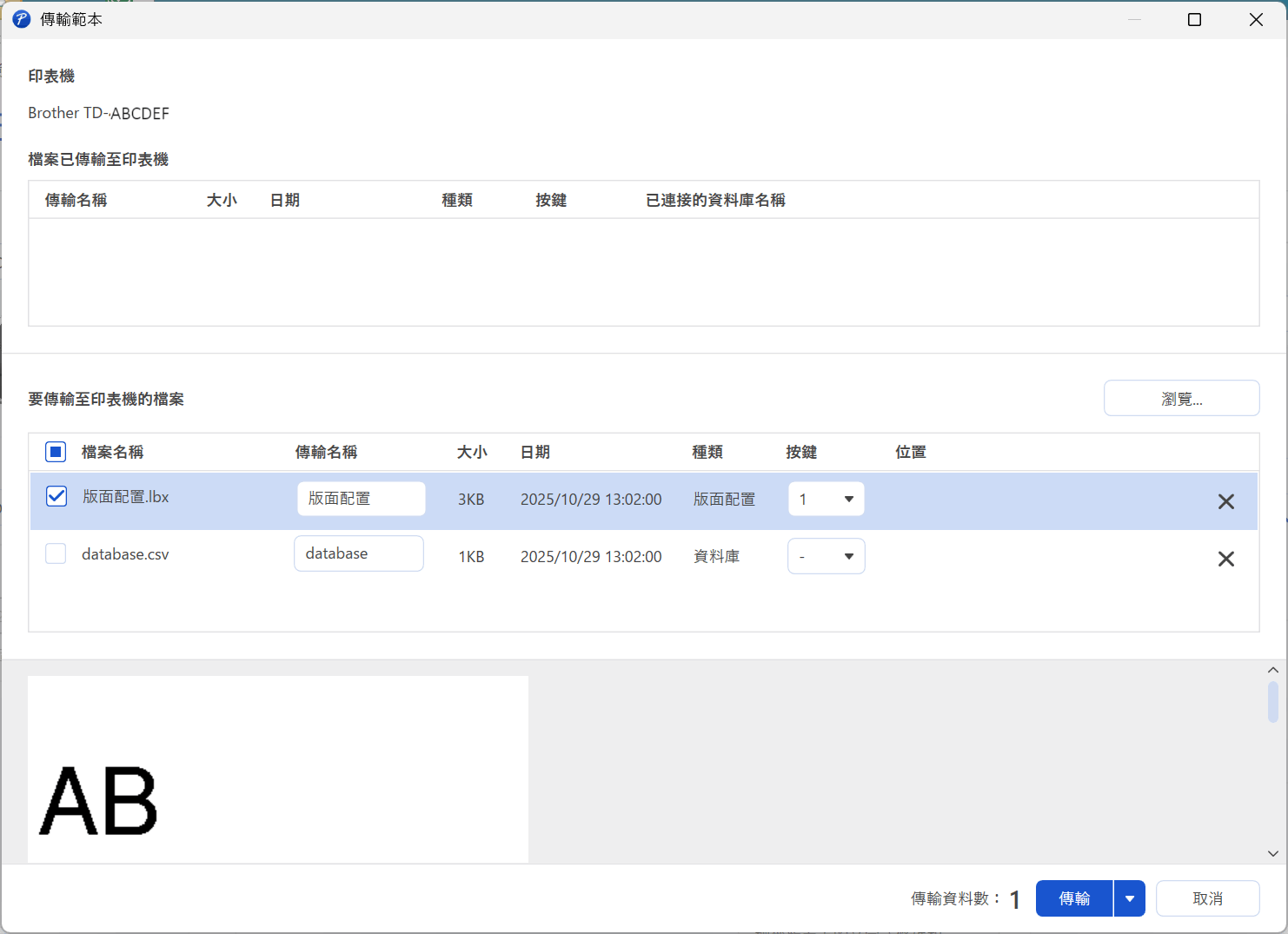Image resolution: width=1288 pixels, height=934 pixels.
Task: Sort files by 檔案名稱 column header
Action: click(x=112, y=452)
